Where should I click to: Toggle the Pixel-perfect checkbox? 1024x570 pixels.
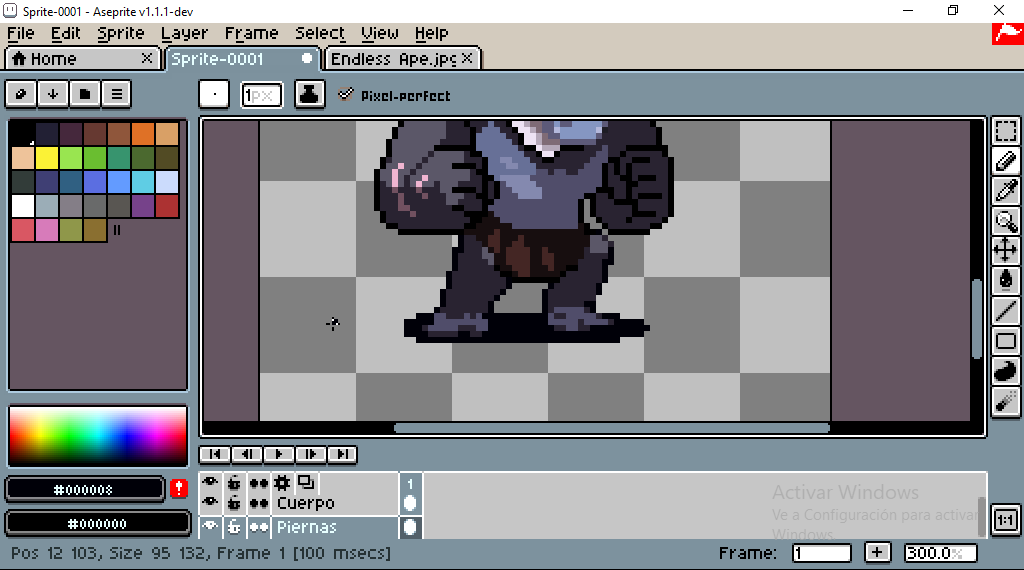click(345, 95)
